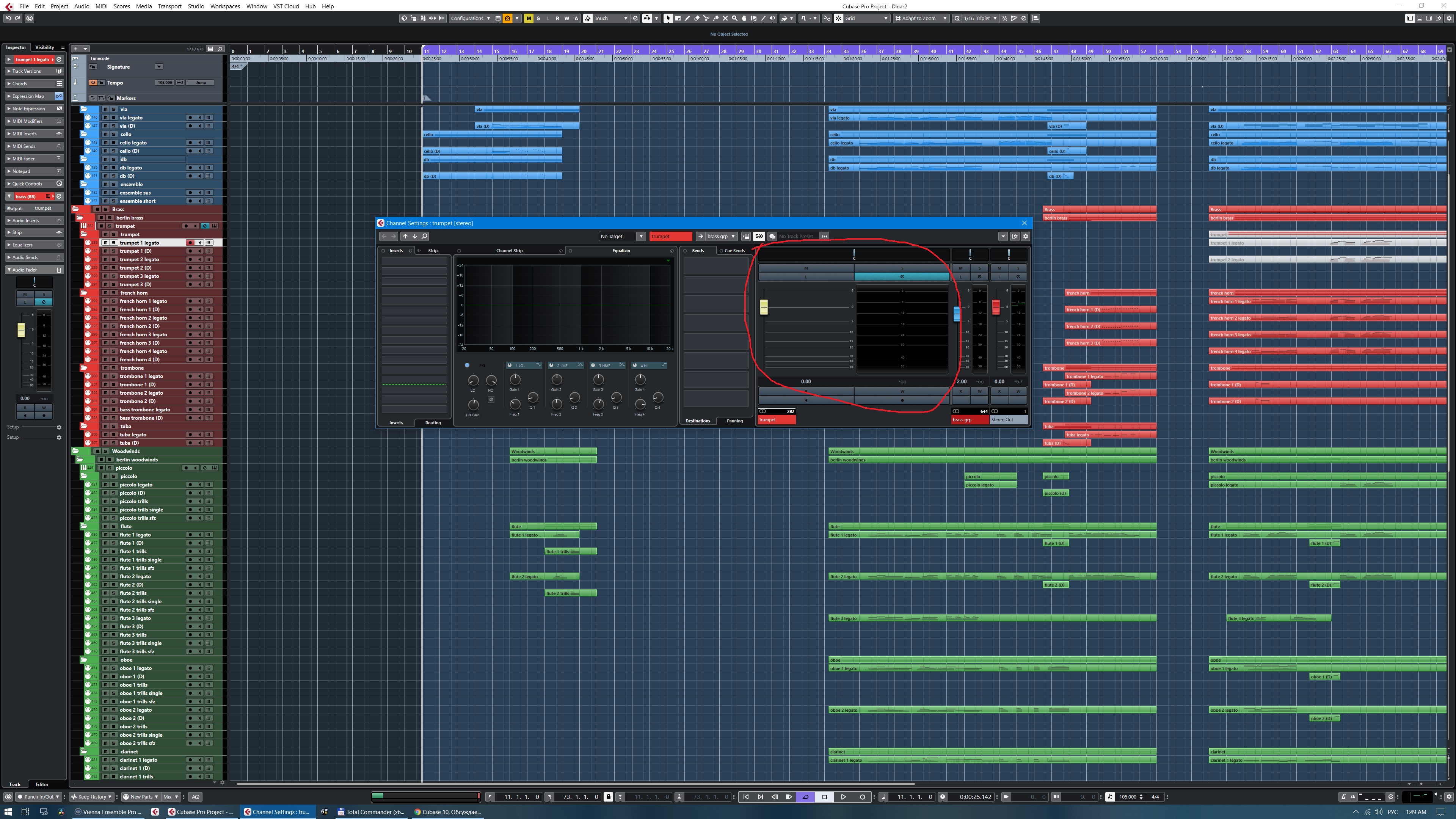Screen dimensions: 1456x819
Task: Mute the trumpet 2 legato track
Action: tap(106, 259)
